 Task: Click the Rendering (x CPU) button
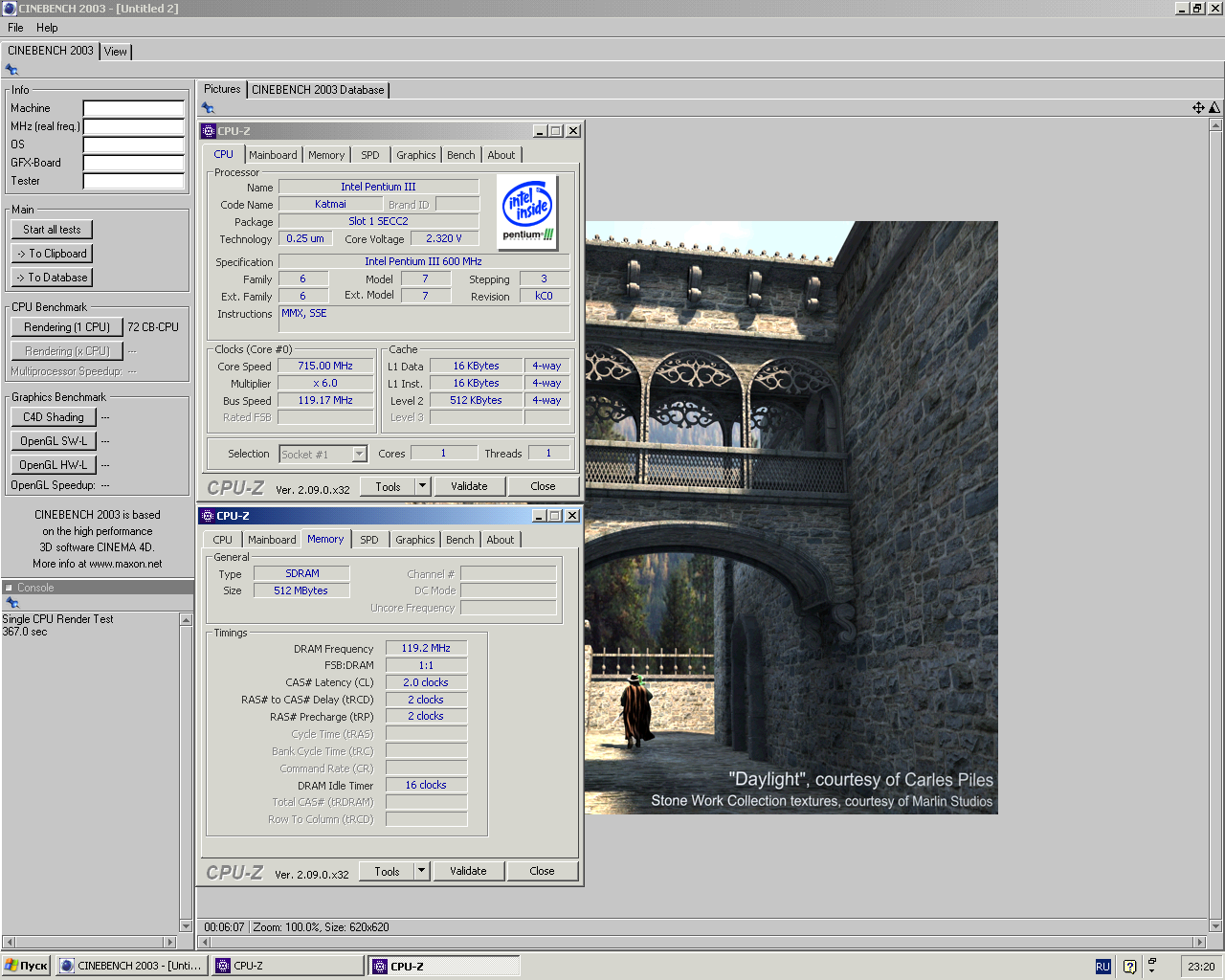coord(67,351)
